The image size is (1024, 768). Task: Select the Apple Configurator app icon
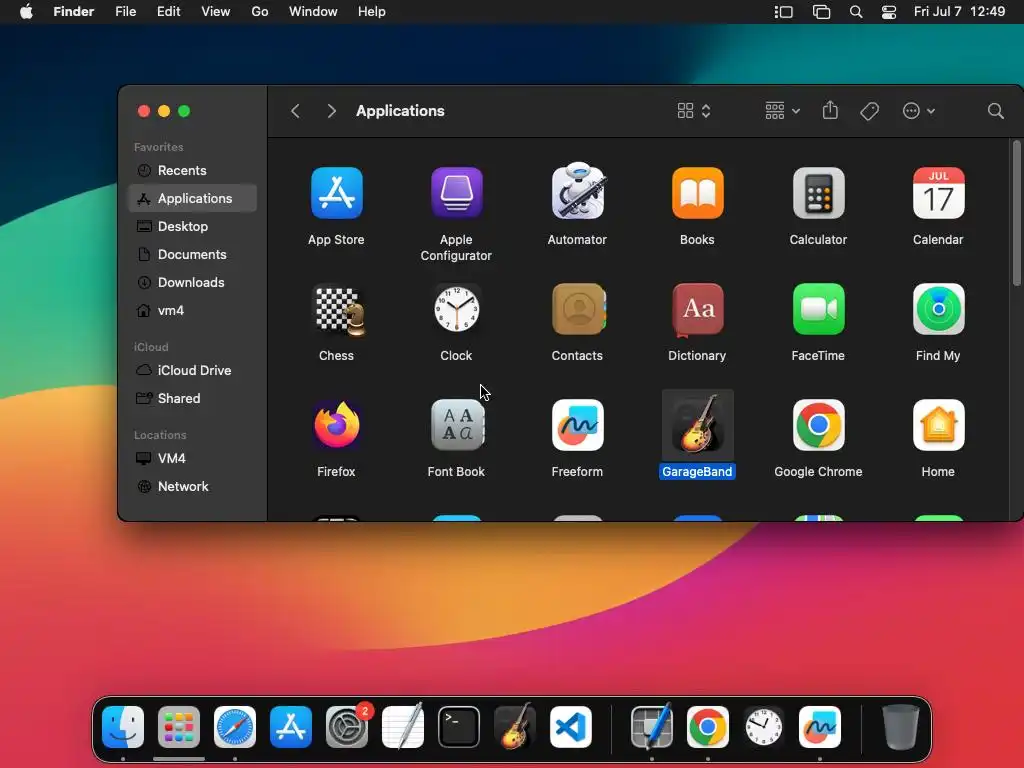[456, 193]
